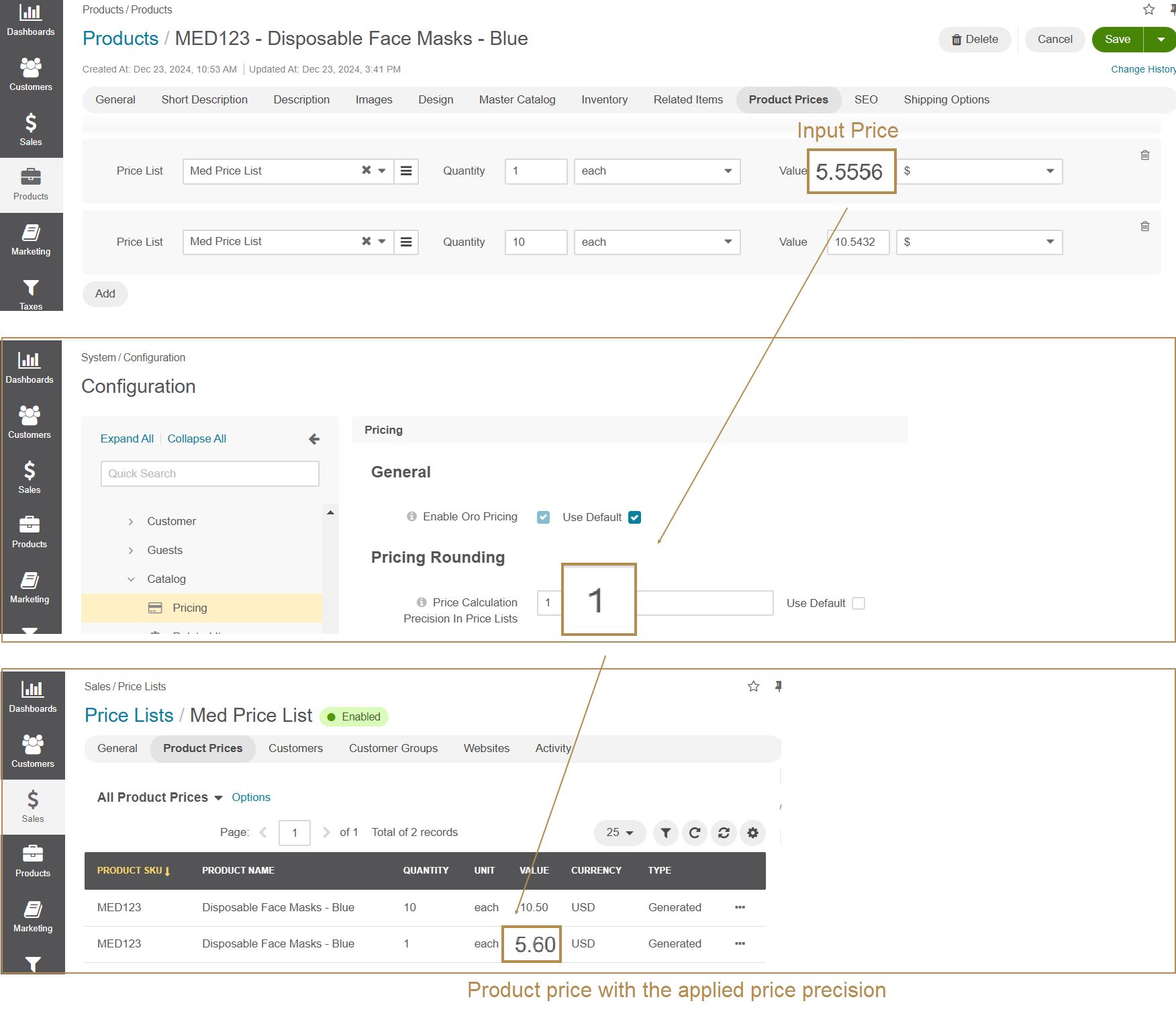Open the first row unit dropdown 'each'
Viewport: 1176px width, 1020px height.
point(656,171)
